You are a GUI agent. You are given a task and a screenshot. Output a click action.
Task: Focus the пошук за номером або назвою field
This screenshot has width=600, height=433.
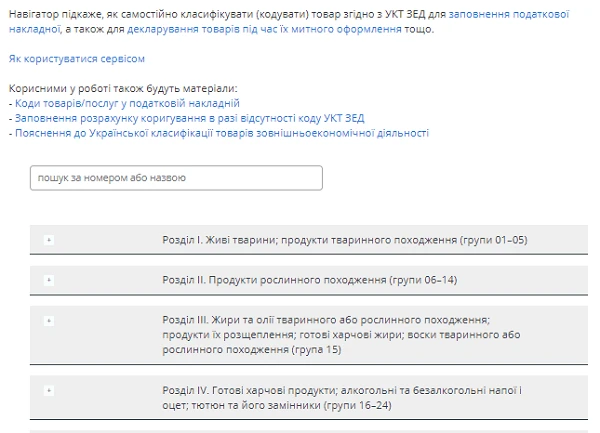176,178
